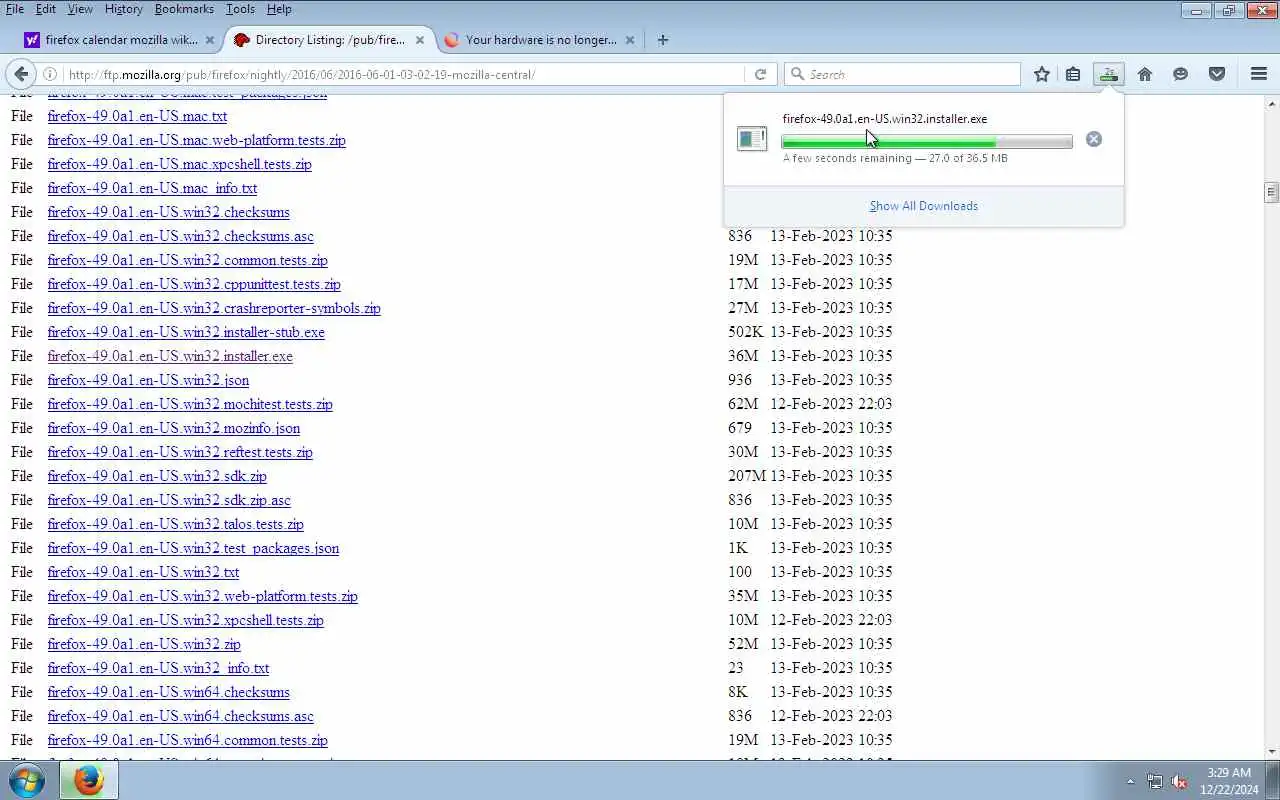1280x800 pixels.
Task: Click the Firefox taskbar icon
Action: point(88,780)
